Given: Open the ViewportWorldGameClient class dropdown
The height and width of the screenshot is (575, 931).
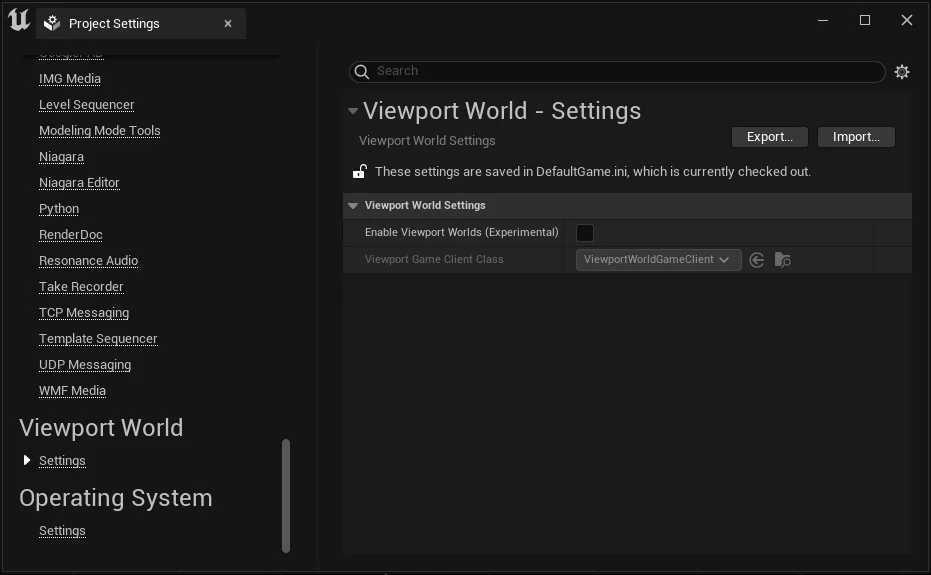Looking at the screenshot, I should point(658,260).
